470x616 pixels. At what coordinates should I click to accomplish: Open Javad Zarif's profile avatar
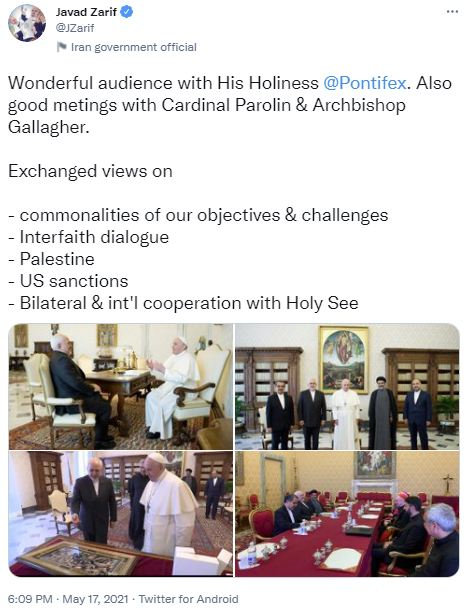coord(27,22)
